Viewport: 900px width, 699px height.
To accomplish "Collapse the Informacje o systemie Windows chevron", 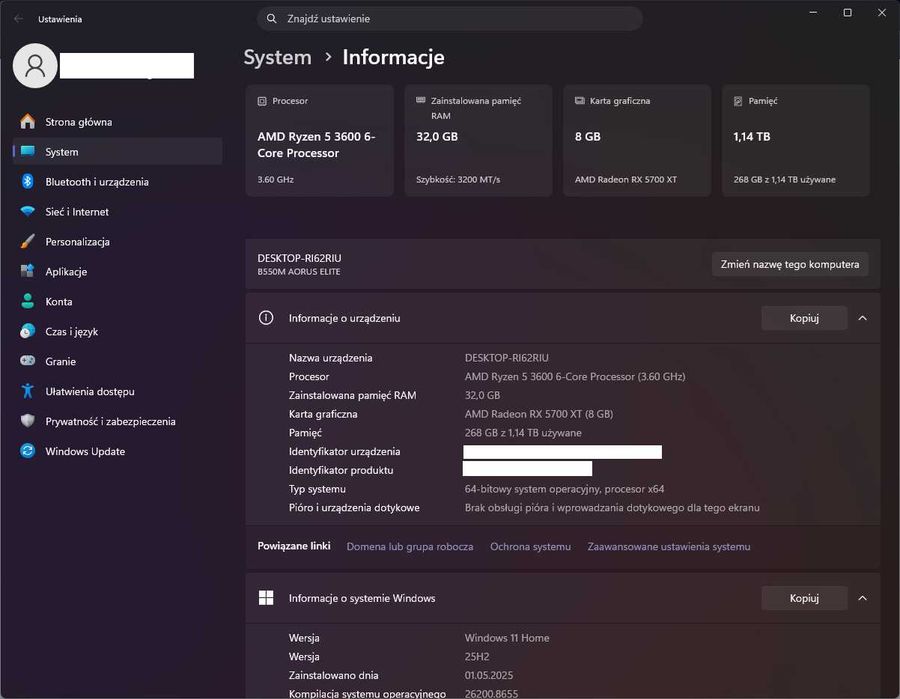I will coord(862,598).
